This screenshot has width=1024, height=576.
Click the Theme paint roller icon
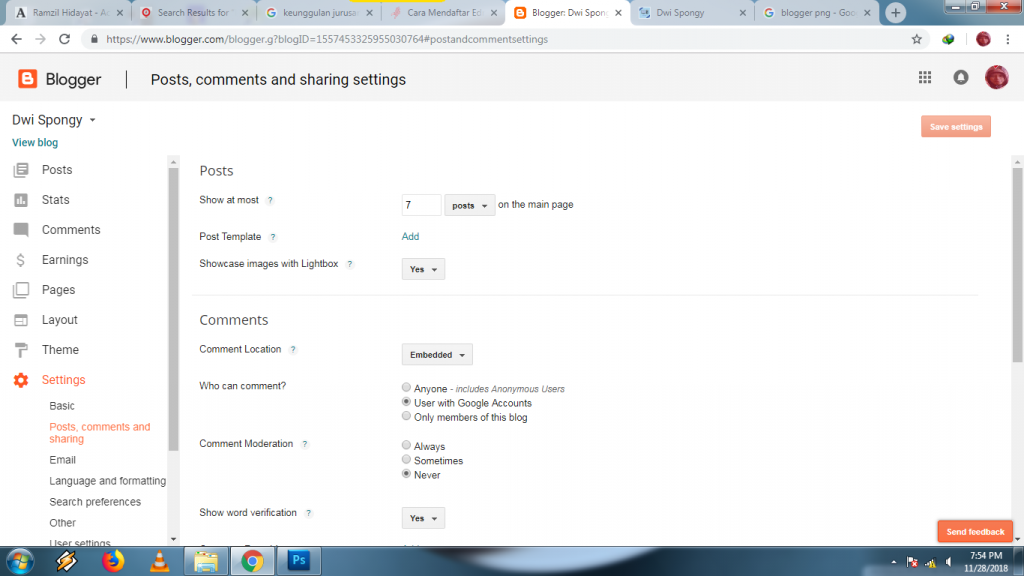tap(21, 350)
